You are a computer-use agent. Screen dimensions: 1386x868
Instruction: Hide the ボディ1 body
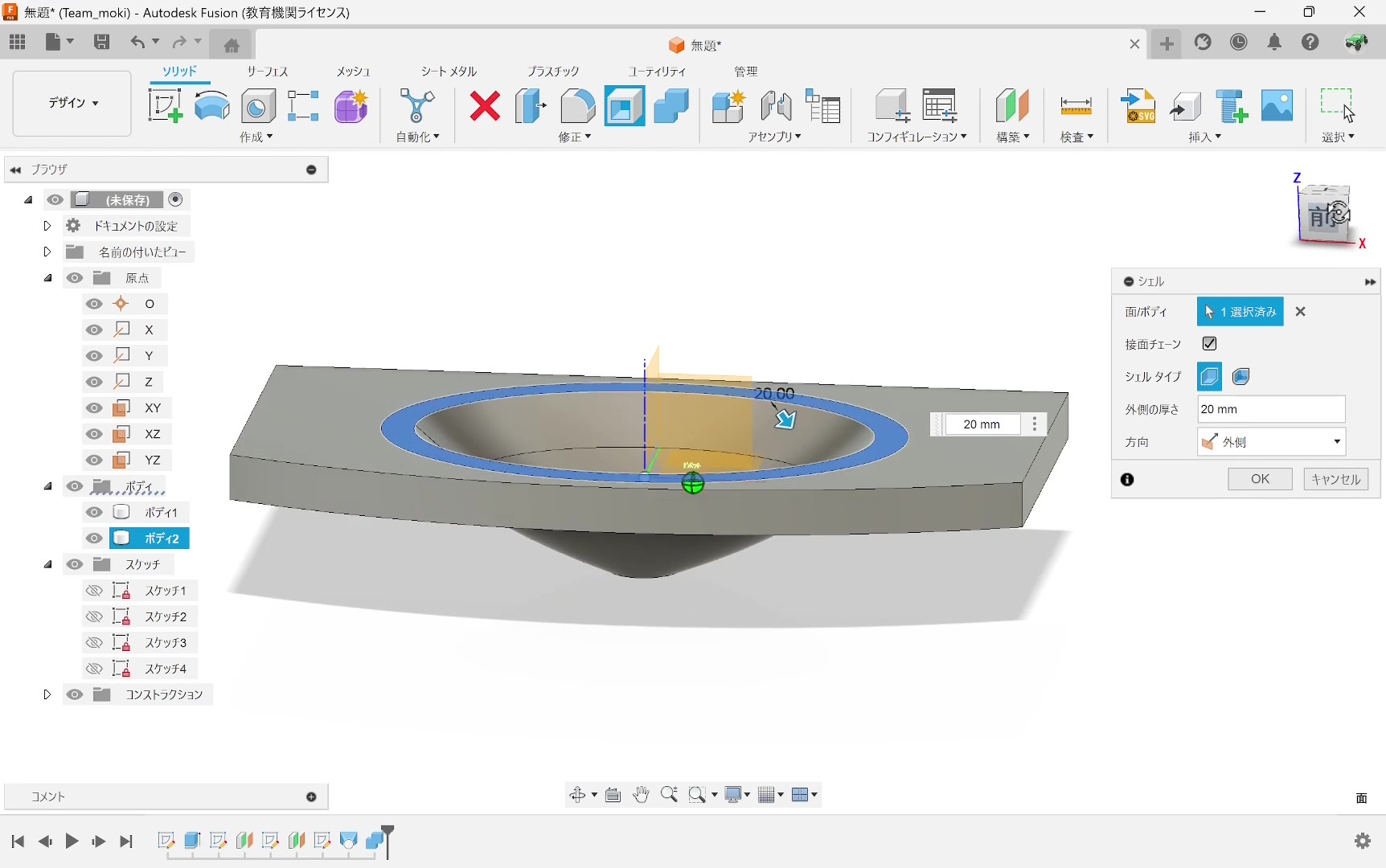[x=94, y=512]
